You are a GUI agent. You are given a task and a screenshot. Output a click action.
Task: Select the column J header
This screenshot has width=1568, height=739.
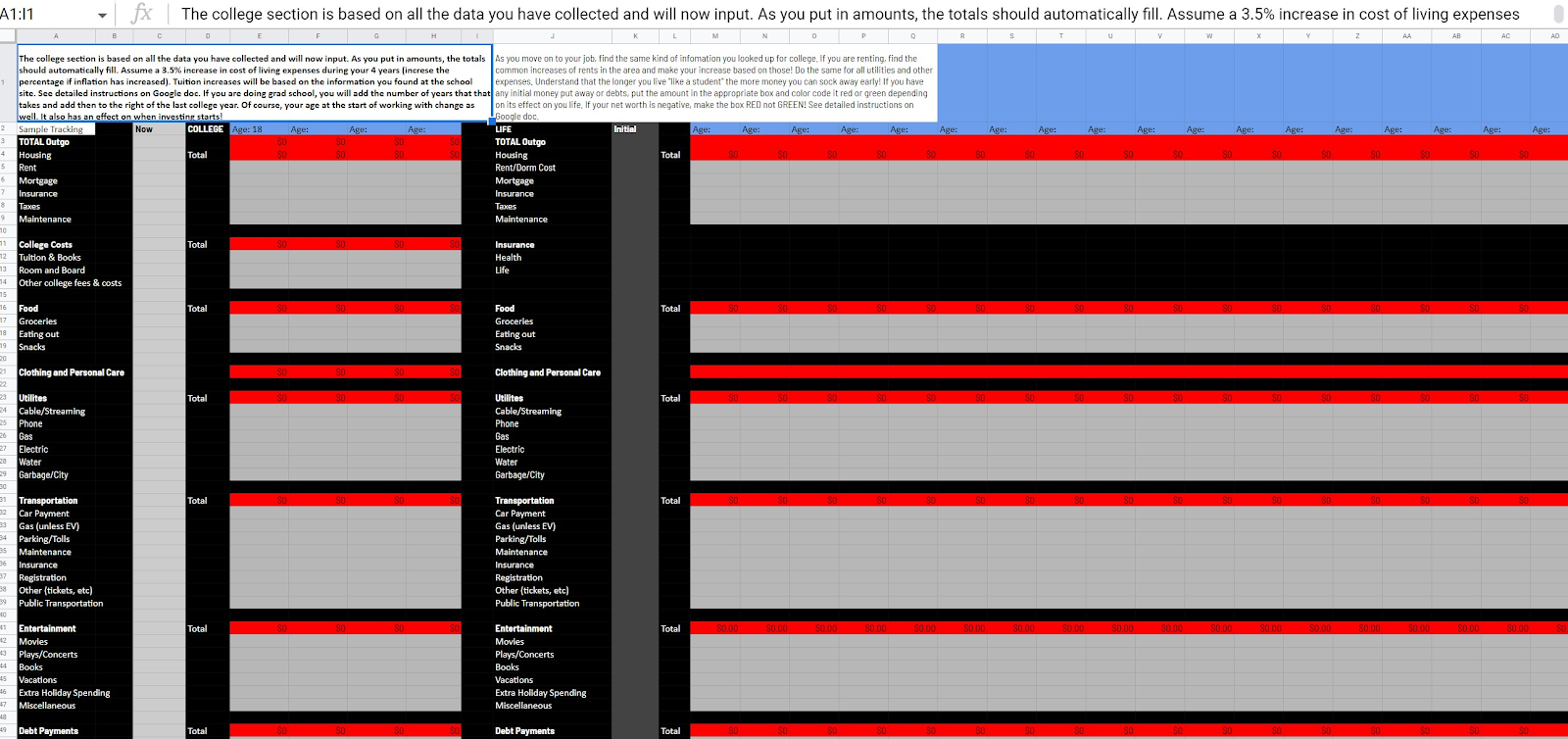(552, 35)
